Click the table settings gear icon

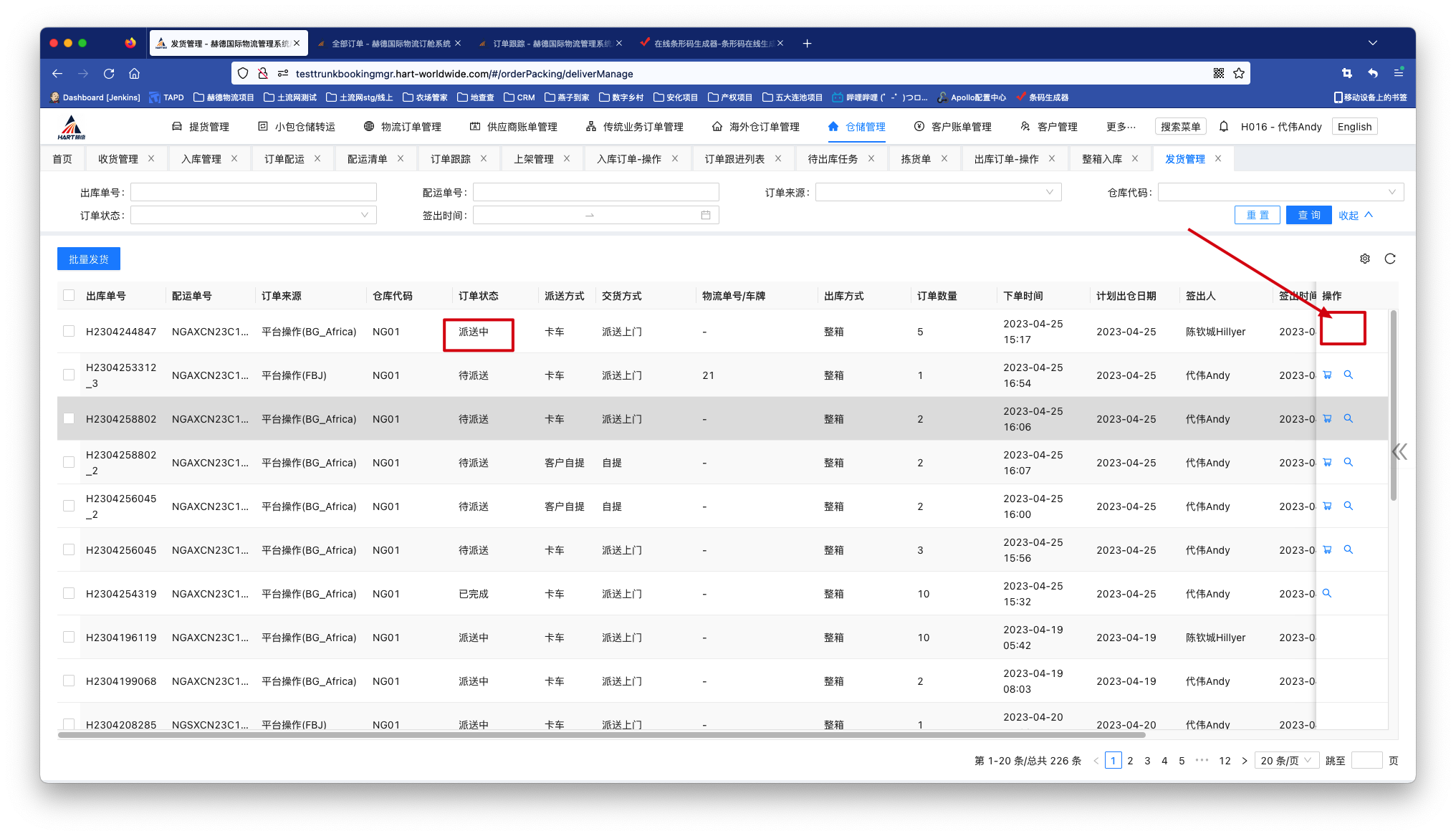pyautogui.click(x=1364, y=259)
